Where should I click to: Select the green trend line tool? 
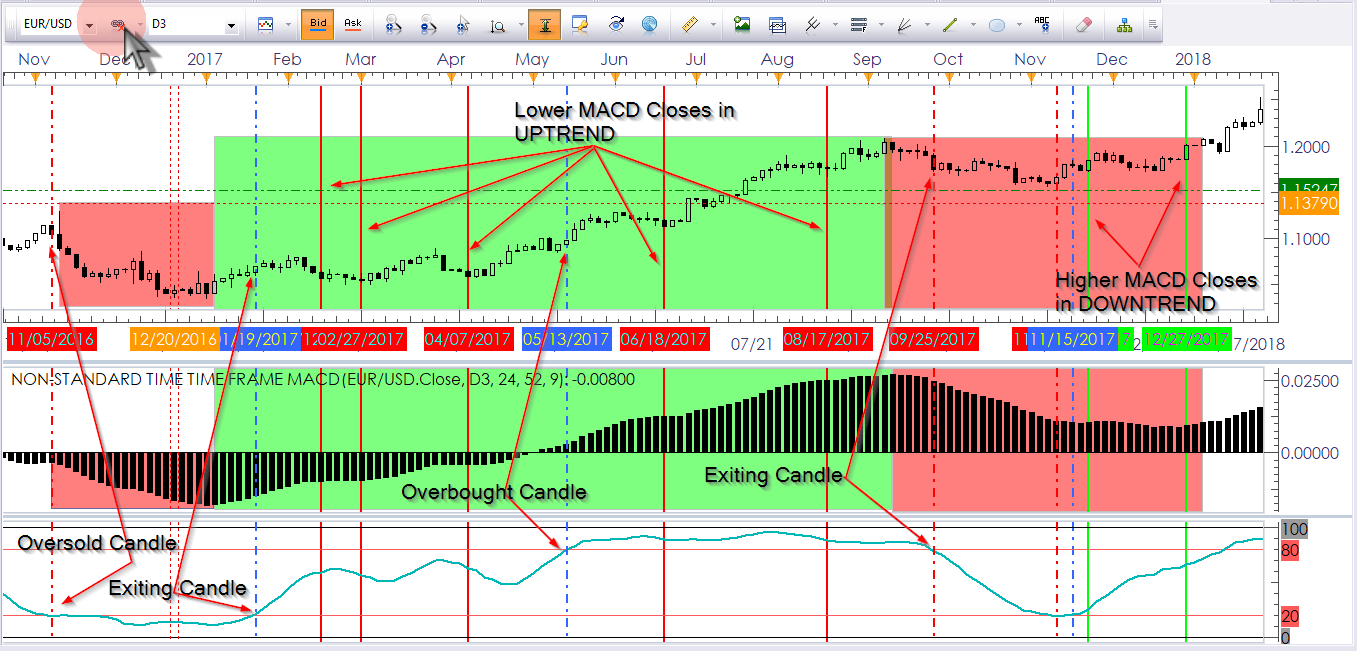pos(950,24)
